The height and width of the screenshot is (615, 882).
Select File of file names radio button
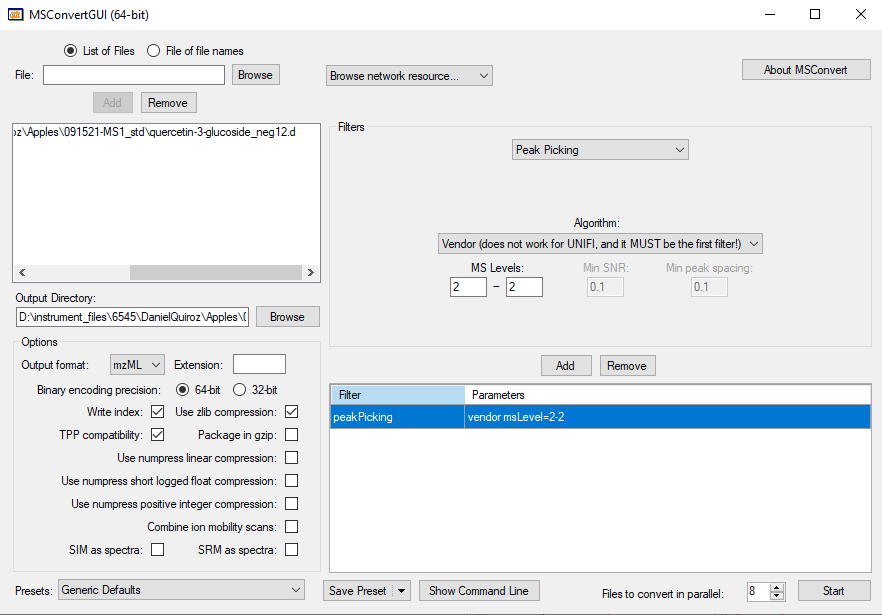pos(153,51)
